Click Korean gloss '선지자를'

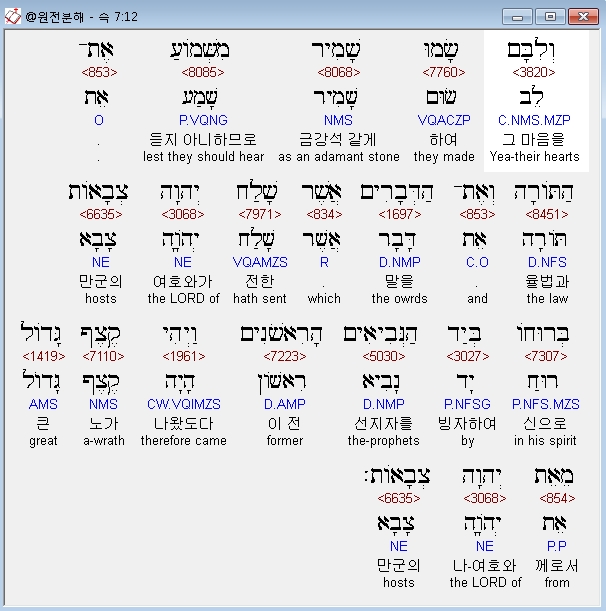click(383, 423)
